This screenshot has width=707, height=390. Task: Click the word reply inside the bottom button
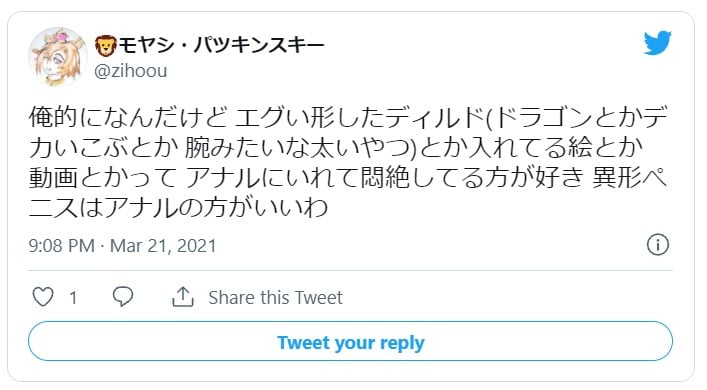point(402,343)
